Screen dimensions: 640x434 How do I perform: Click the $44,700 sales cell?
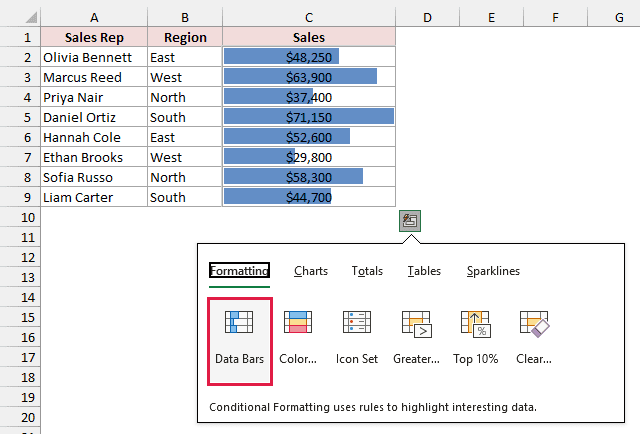(x=309, y=197)
